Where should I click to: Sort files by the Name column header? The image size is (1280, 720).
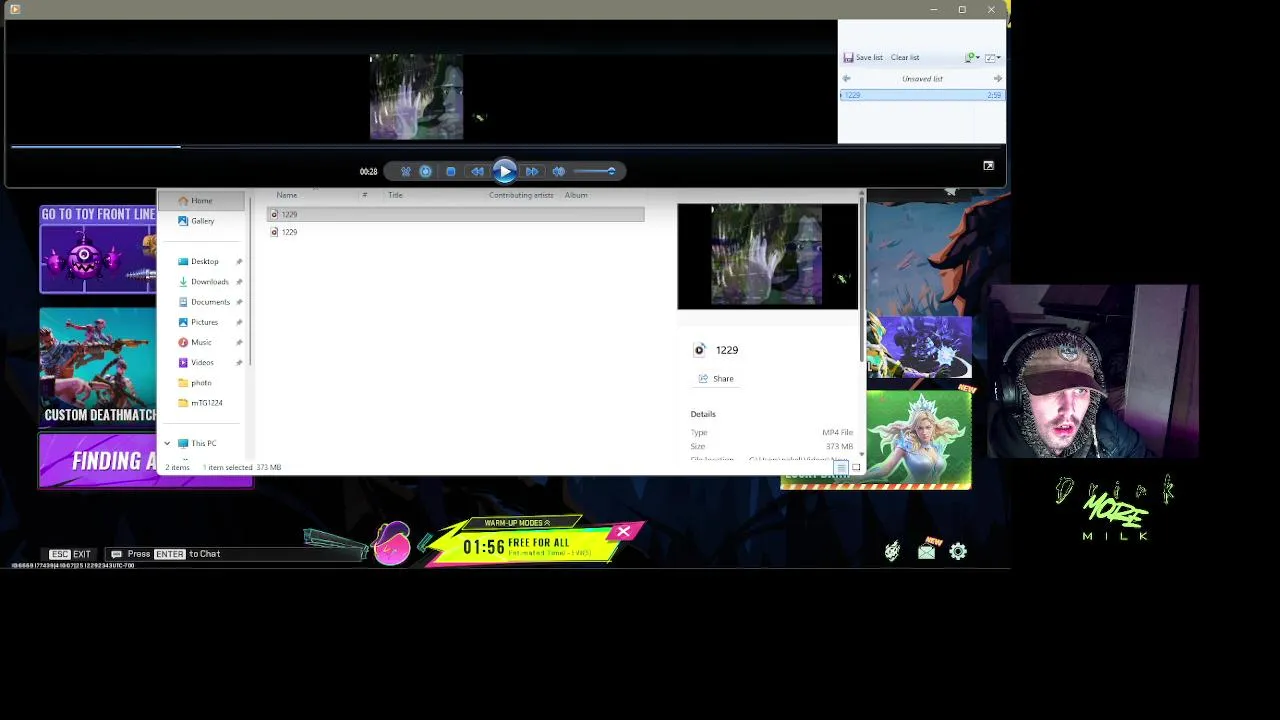[x=286, y=195]
